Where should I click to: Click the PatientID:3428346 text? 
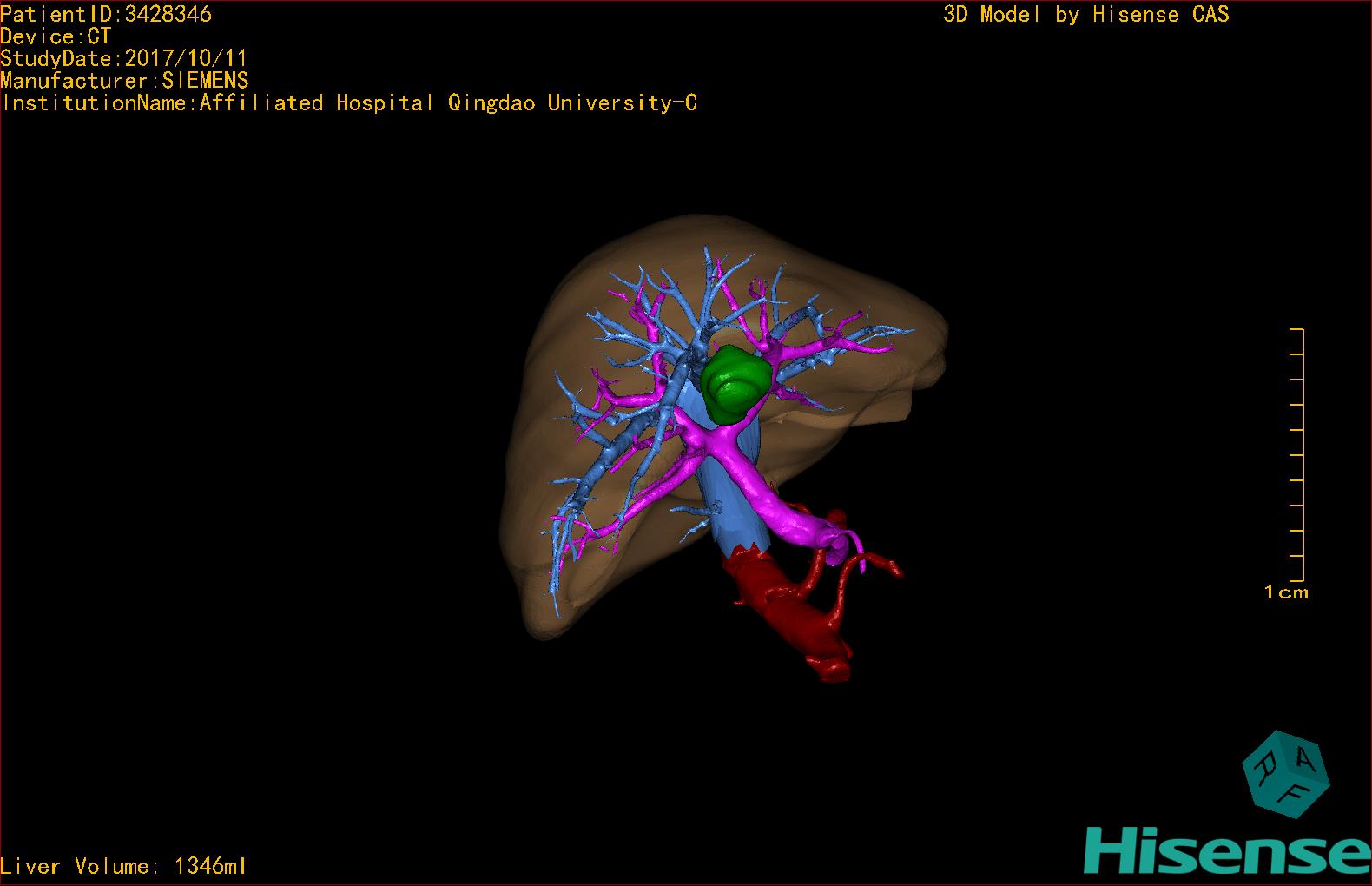click(x=106, y=14)
